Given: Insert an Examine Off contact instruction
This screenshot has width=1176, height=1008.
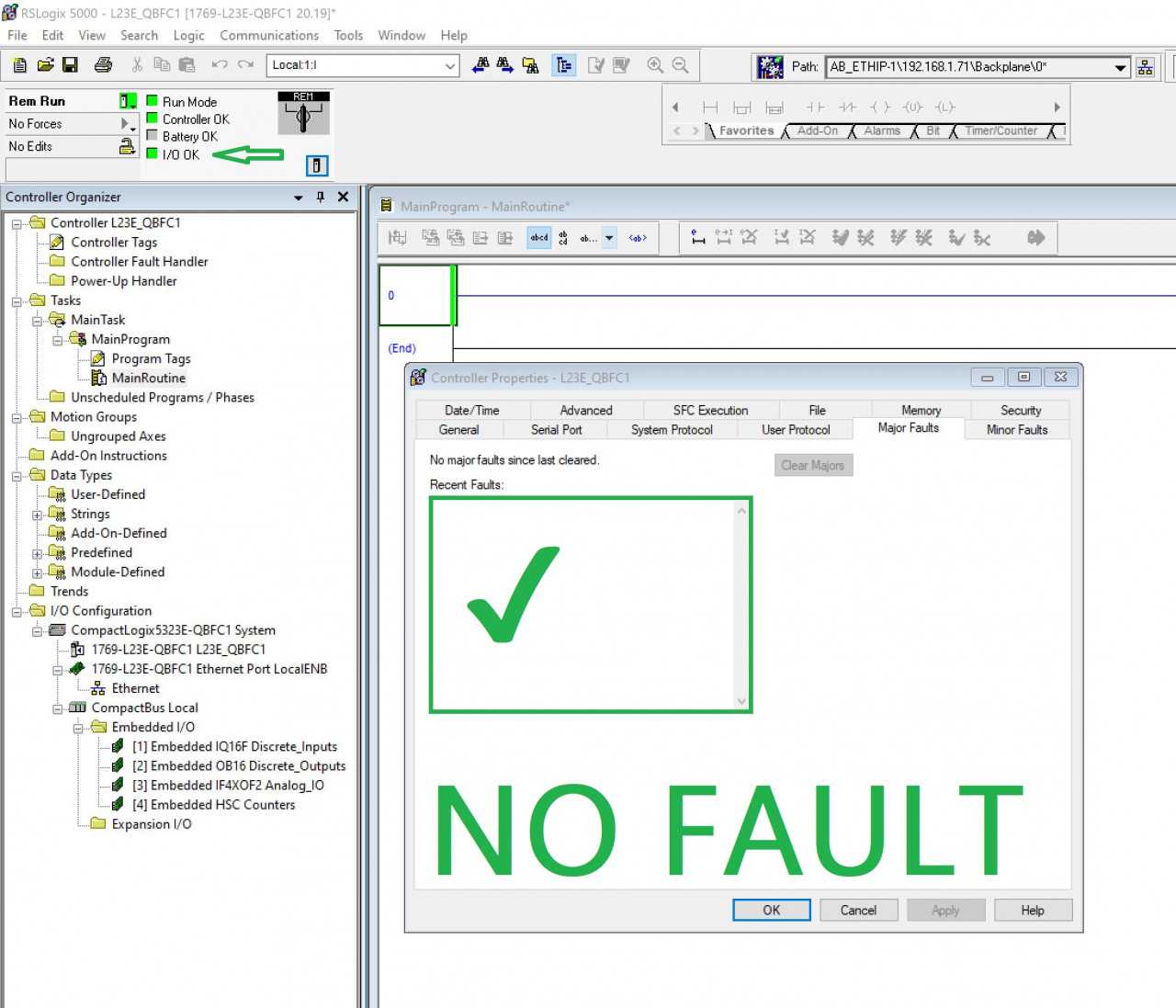Looking at the screenshot, I should pos(847,108).
